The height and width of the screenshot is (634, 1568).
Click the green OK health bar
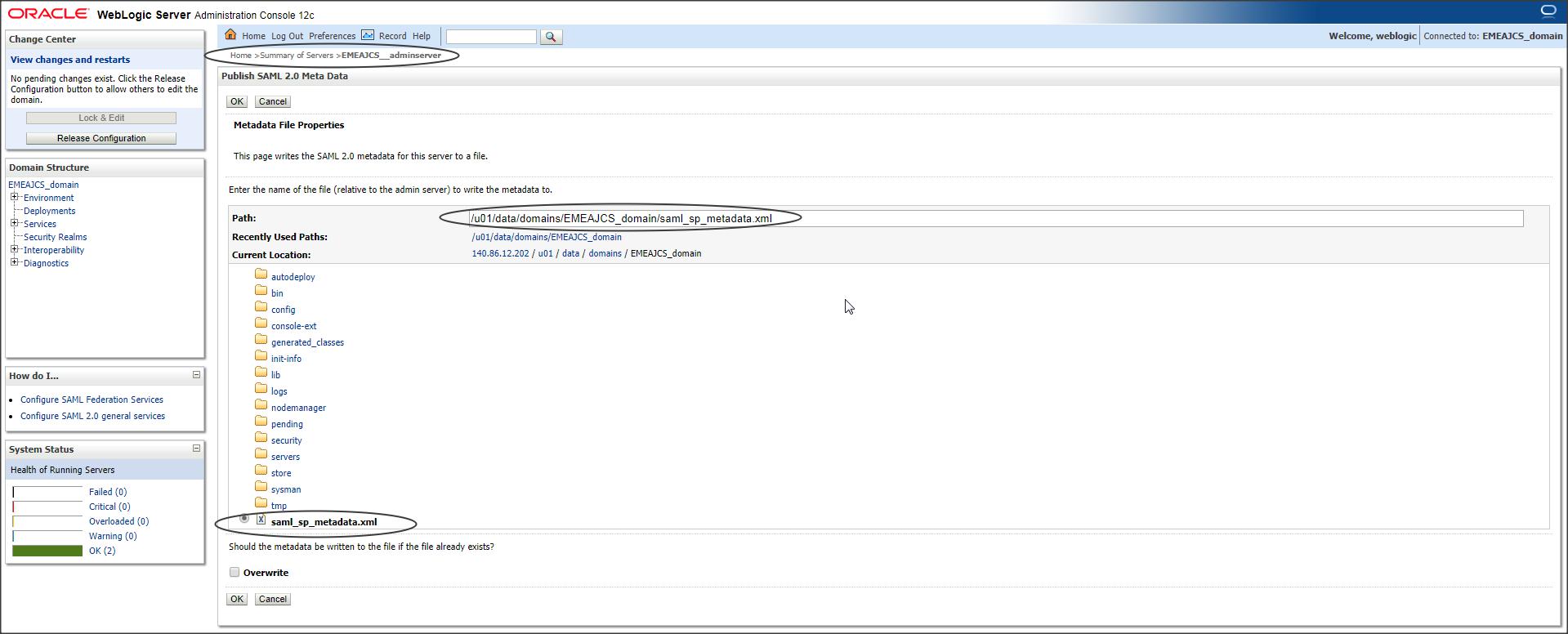pos(47,551)
